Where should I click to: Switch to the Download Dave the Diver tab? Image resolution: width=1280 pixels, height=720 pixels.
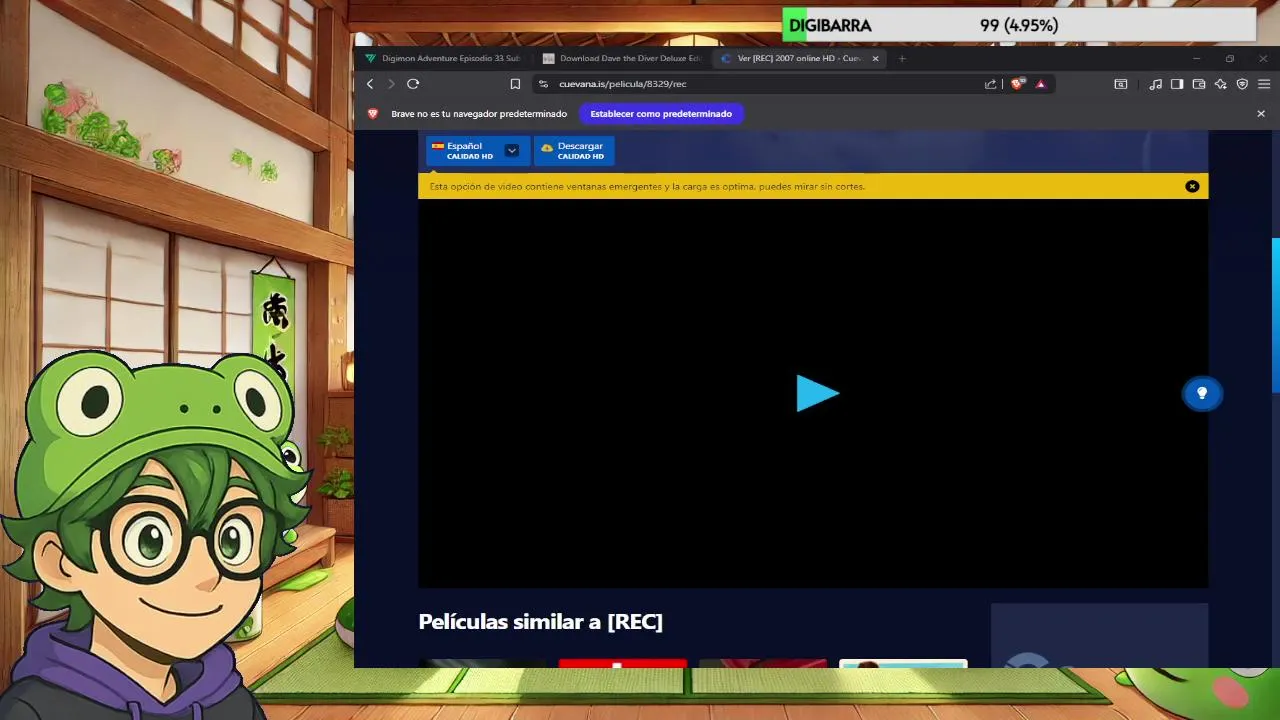(621, 58)
